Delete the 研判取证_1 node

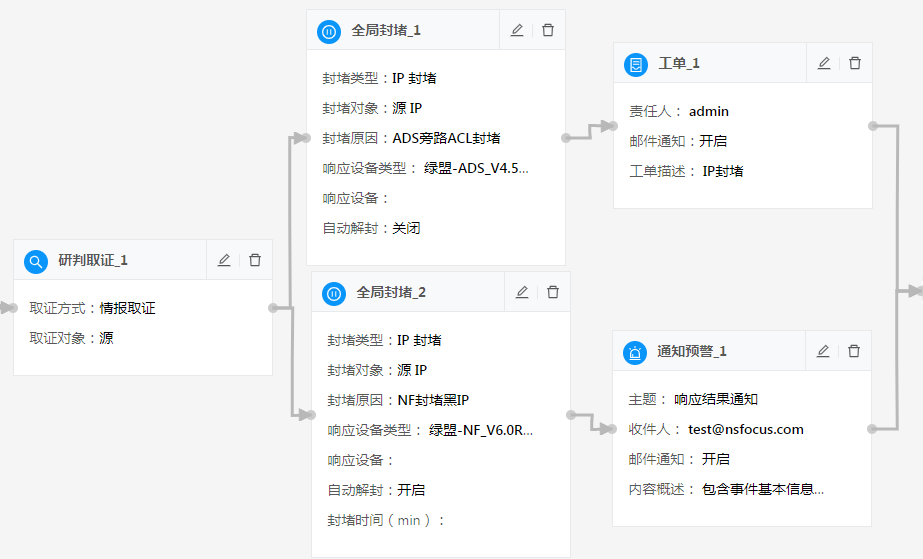(255, 260)
